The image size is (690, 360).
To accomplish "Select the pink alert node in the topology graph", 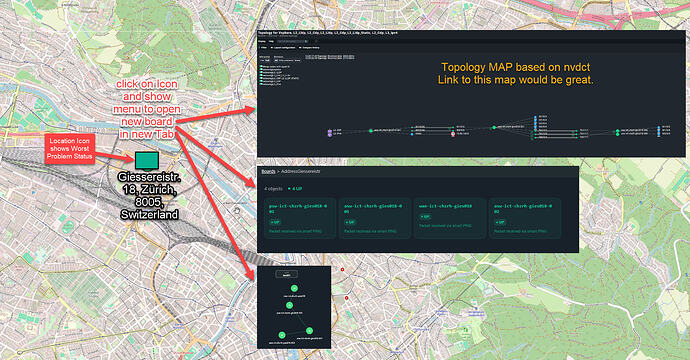I will (453, 134).
